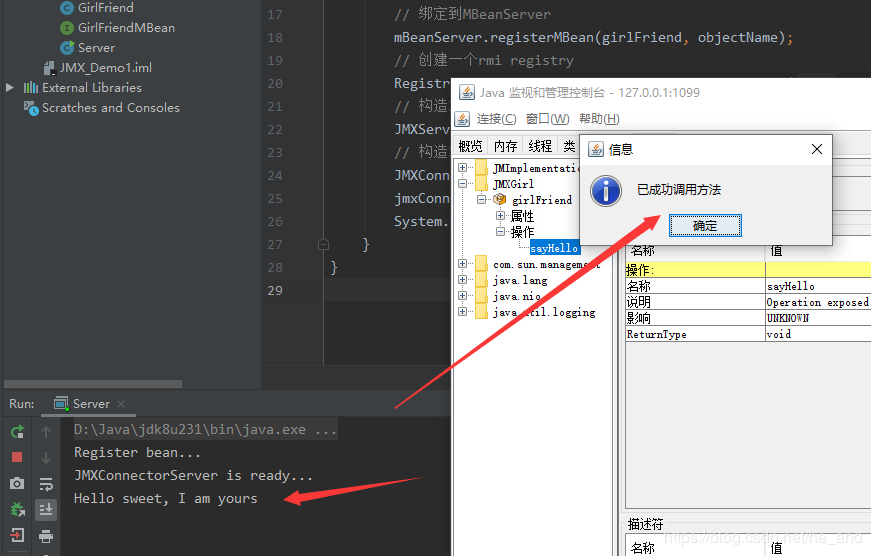Click the camera dump threads icon

click(x=17, y=483)
